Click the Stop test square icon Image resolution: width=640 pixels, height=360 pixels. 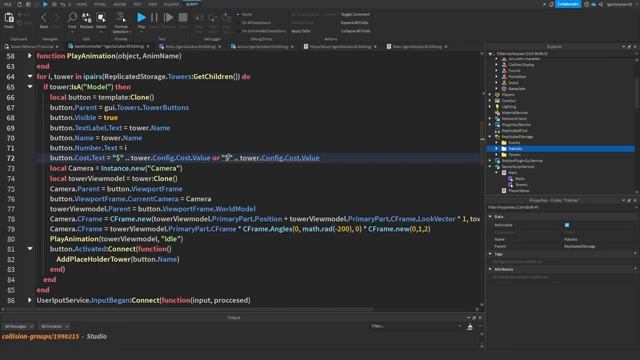pos(183,18)
